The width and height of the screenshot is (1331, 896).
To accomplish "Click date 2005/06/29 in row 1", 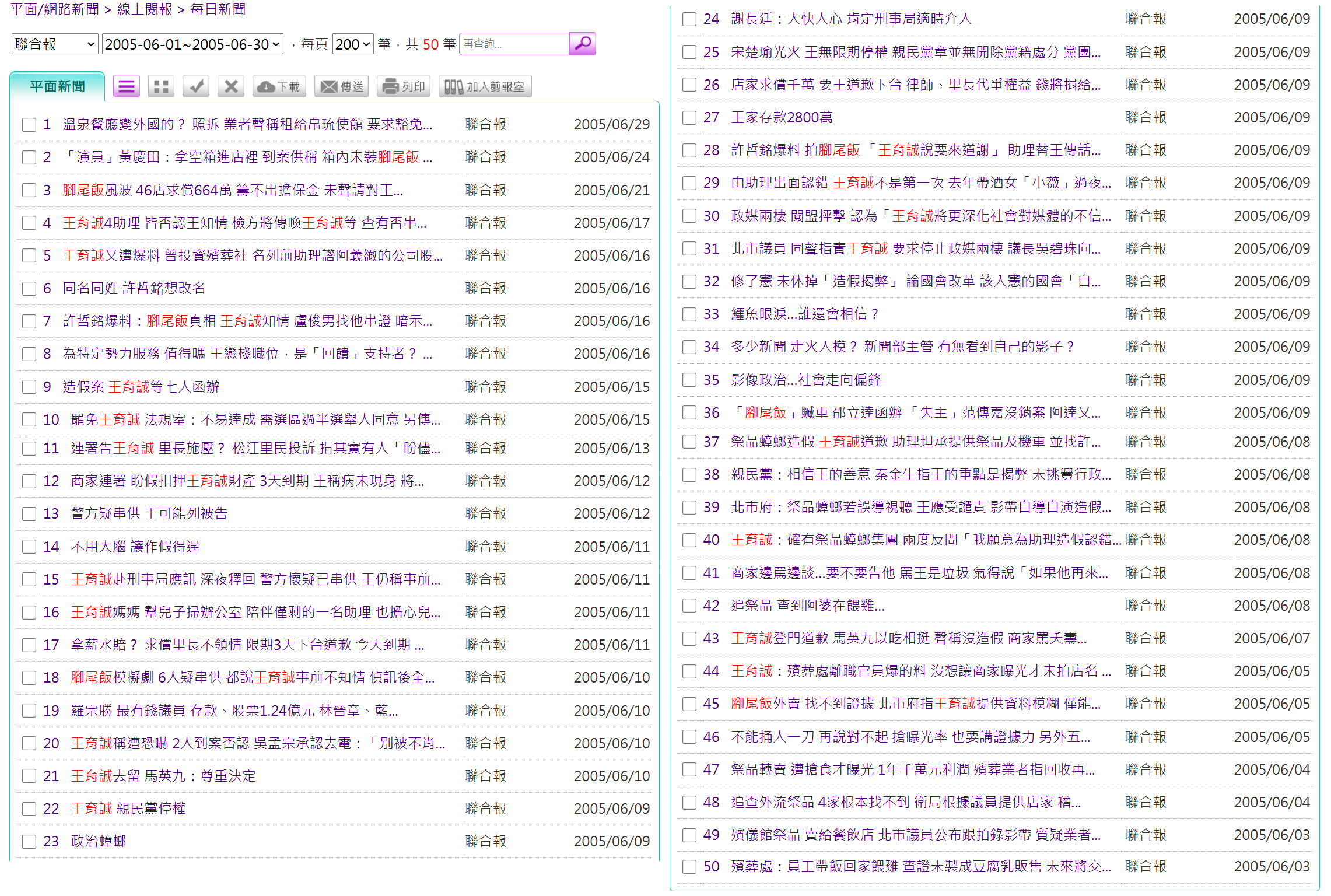I will 611,124.
